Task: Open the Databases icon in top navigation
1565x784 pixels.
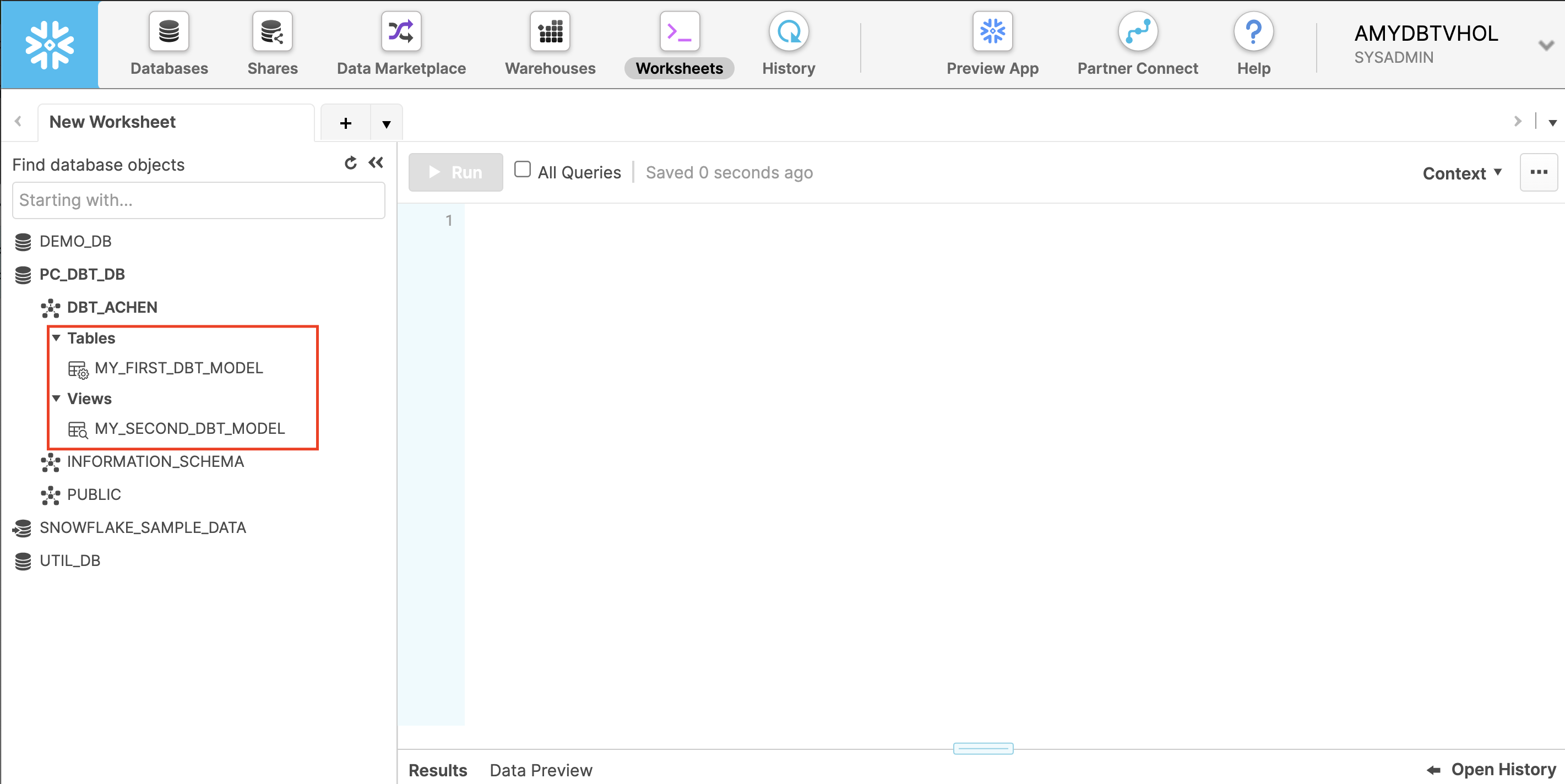Action: point(169,32)
